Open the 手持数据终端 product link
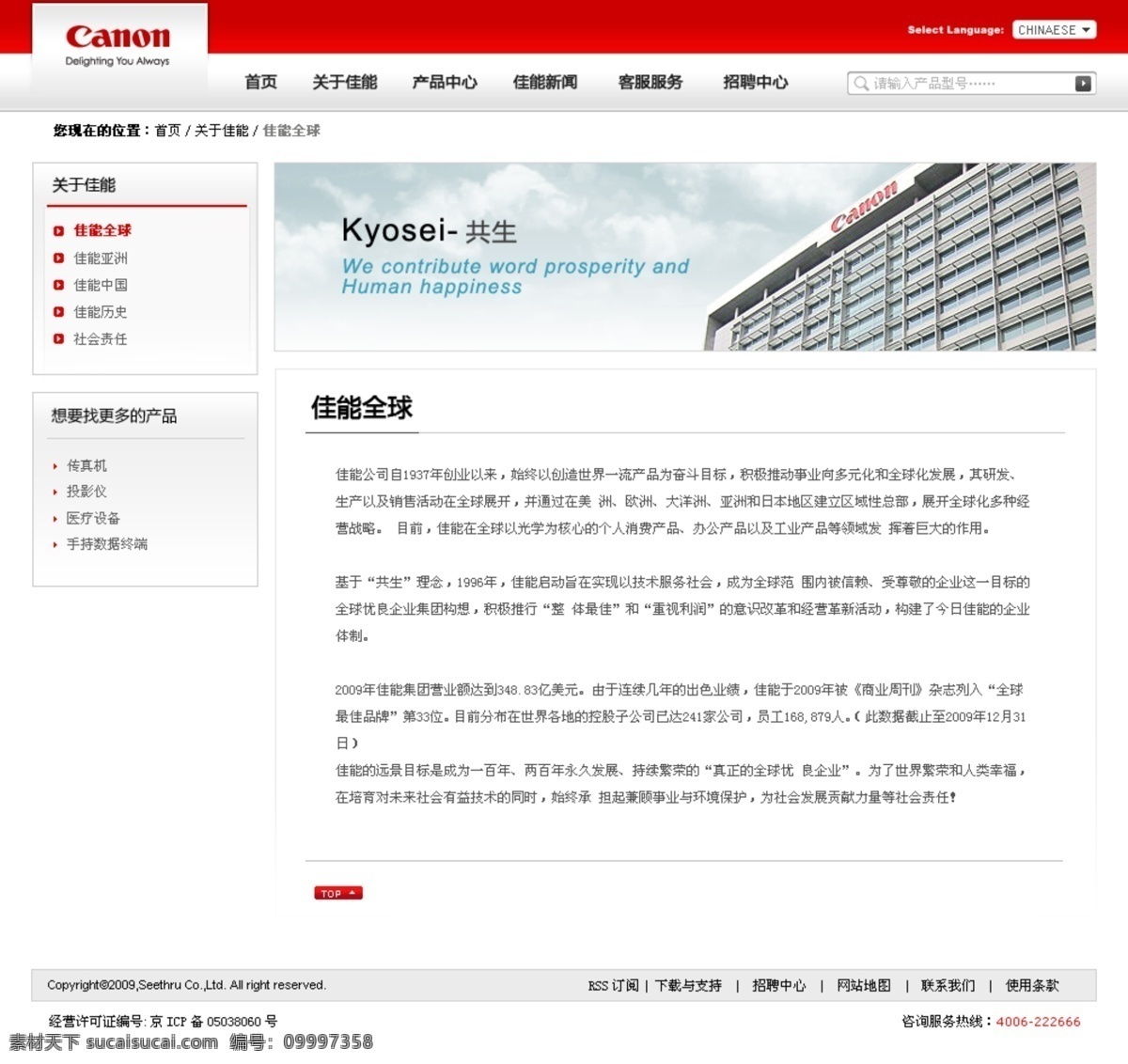 pyautogui.click(x=107, y=544)
